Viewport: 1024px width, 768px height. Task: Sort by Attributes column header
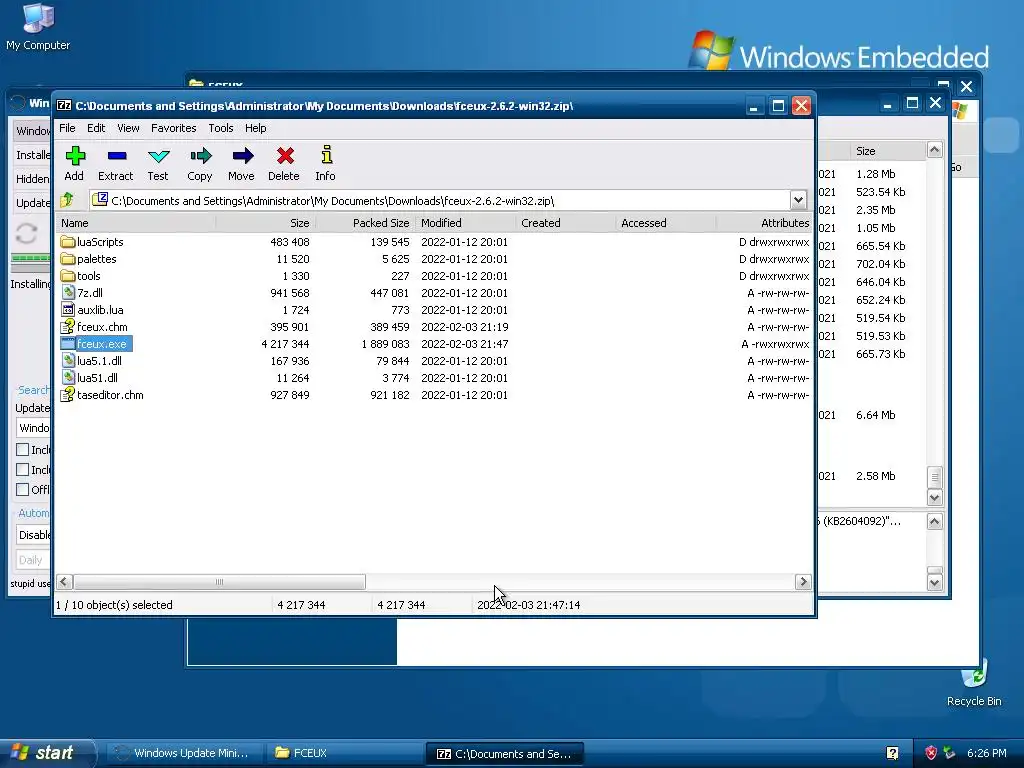tap(764, 223)
